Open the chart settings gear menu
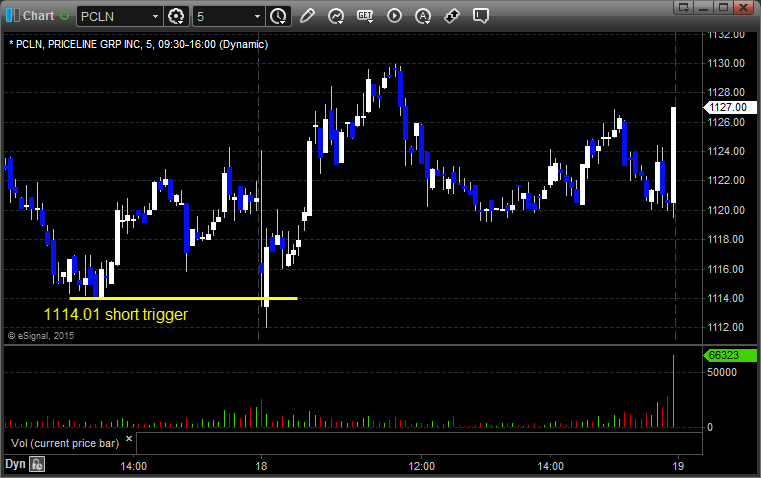Viewport: 761px width, 478px height. click(x=176, y=16)
